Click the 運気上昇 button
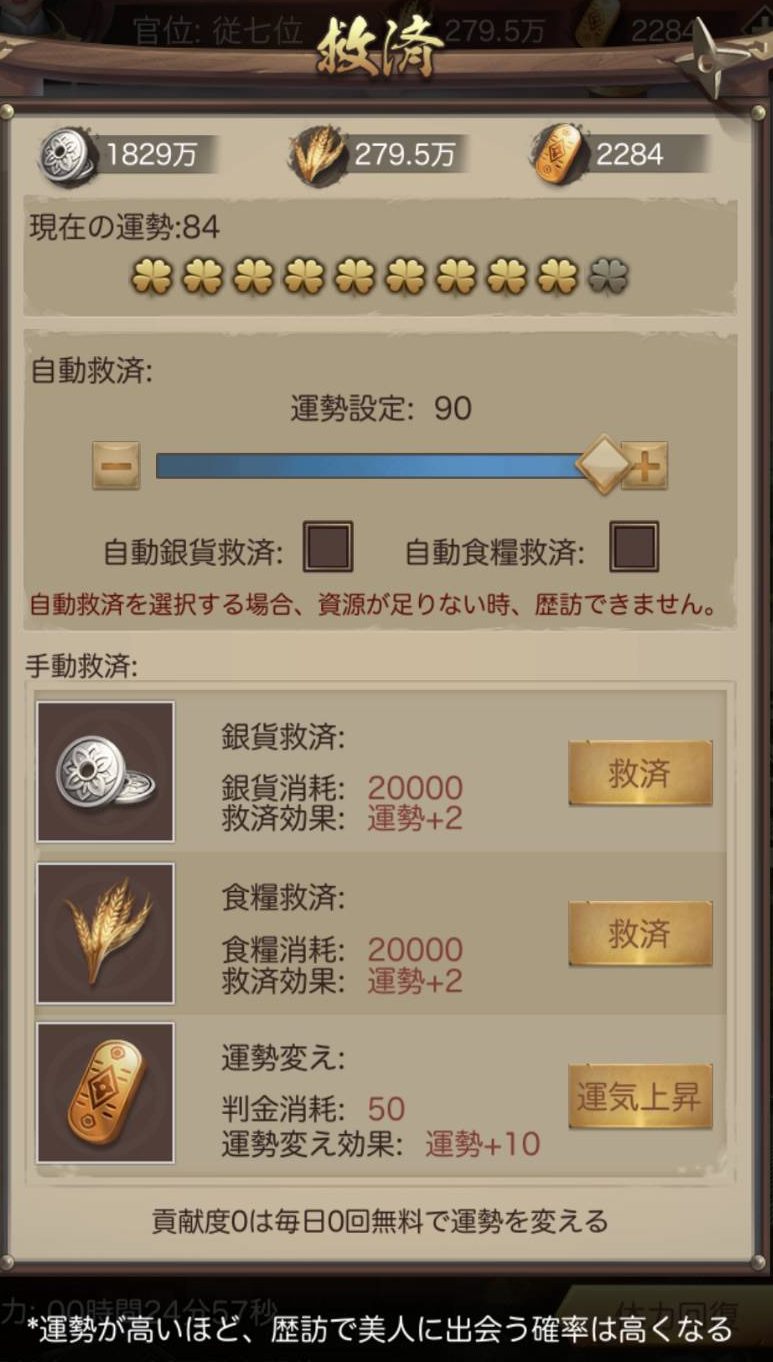The width and height of the screenshot is (773, 1362). click(x=640, y=1096)
